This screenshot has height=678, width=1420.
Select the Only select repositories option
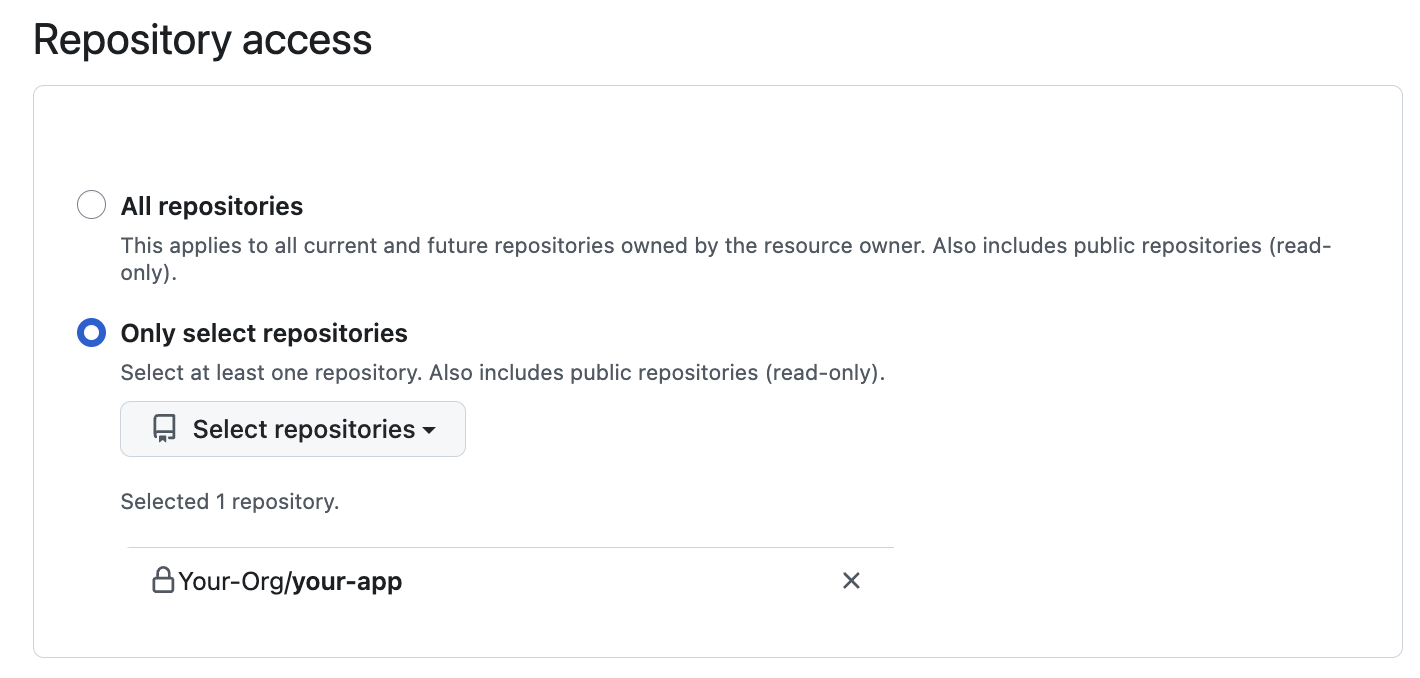[91, 332]
